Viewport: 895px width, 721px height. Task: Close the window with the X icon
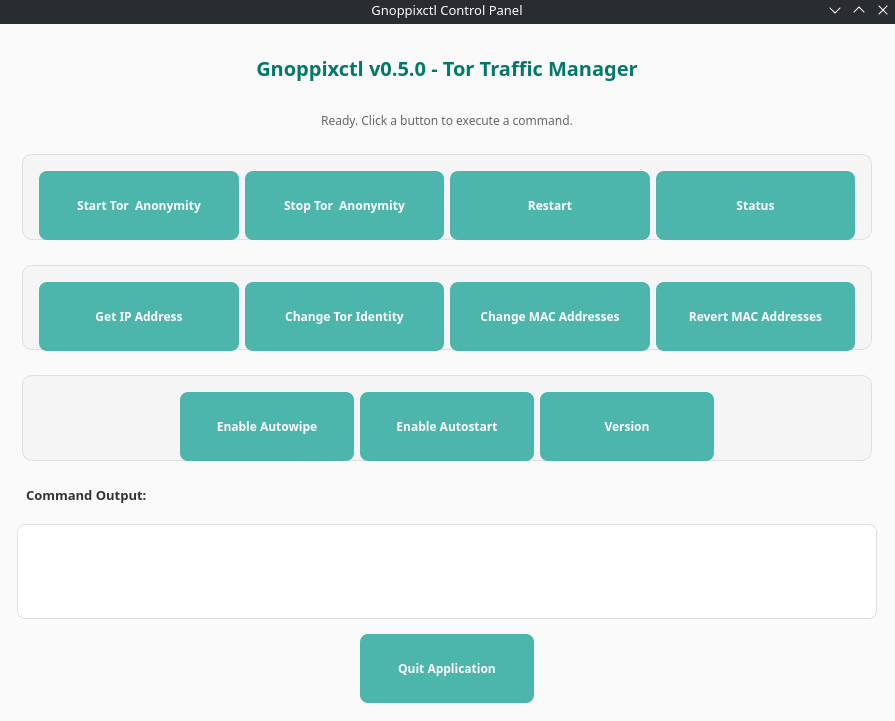881,11
